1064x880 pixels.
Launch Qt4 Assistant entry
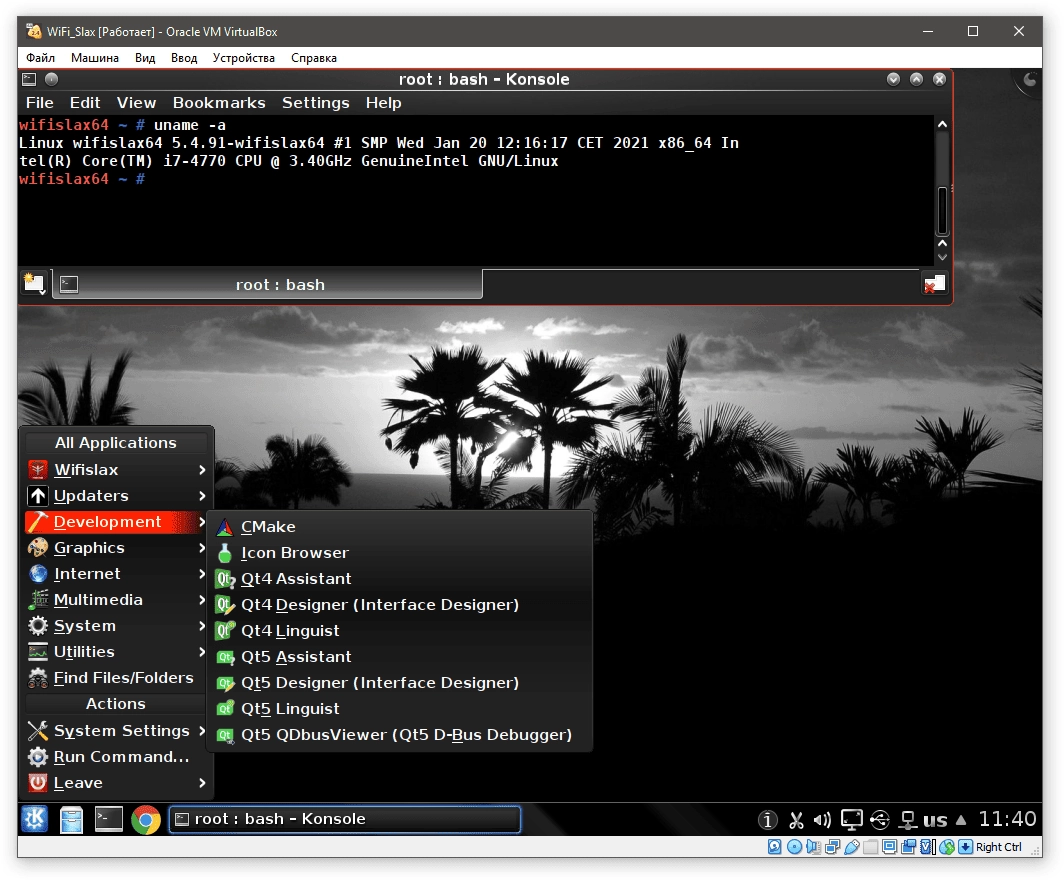point(400,579)
